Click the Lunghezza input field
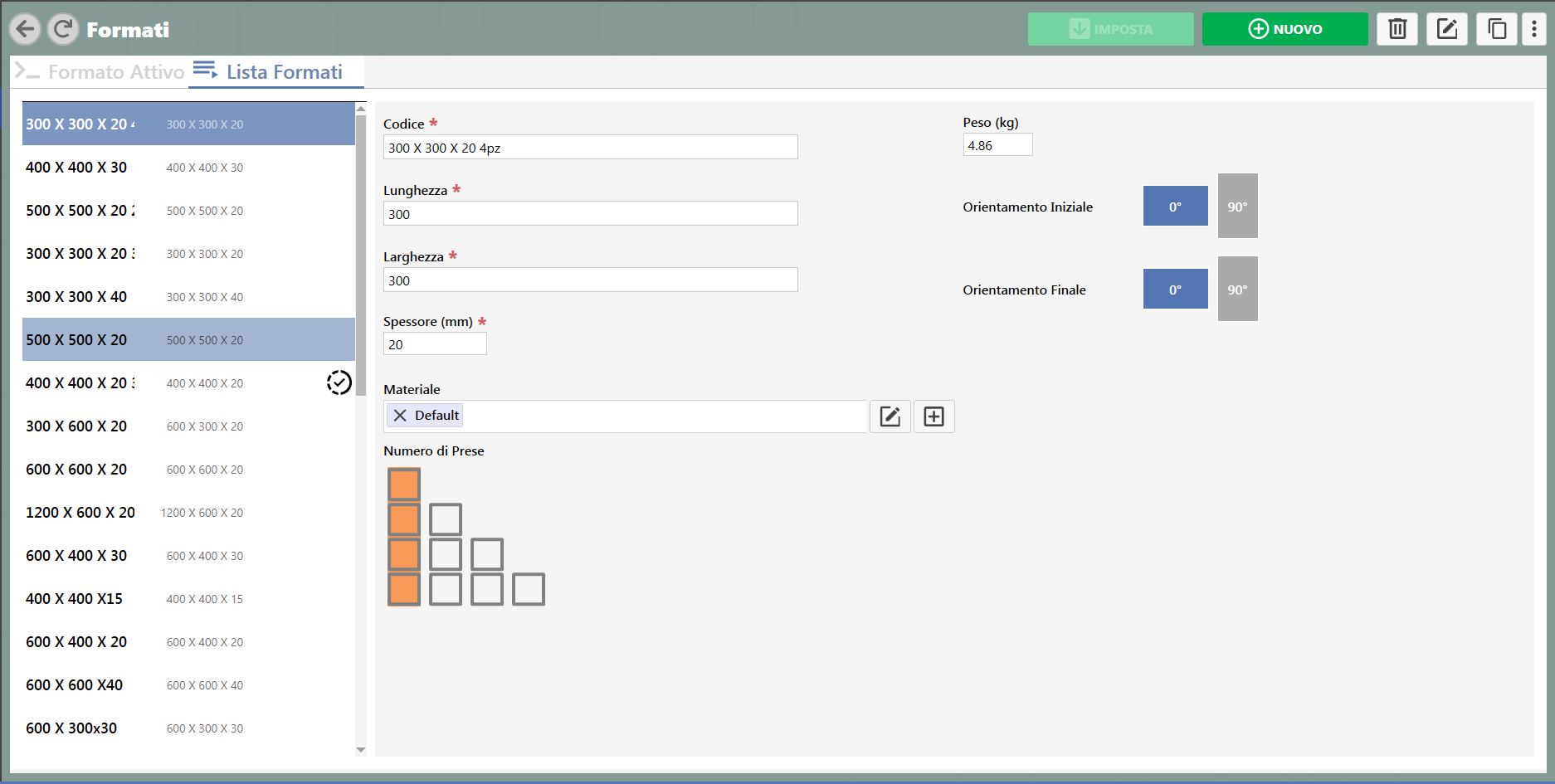 (591, 214)
